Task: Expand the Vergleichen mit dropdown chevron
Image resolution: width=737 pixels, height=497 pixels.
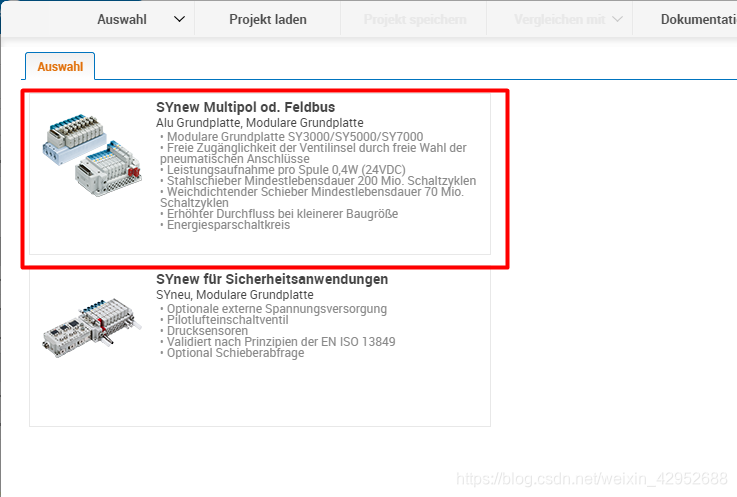Action: point(618,19)
